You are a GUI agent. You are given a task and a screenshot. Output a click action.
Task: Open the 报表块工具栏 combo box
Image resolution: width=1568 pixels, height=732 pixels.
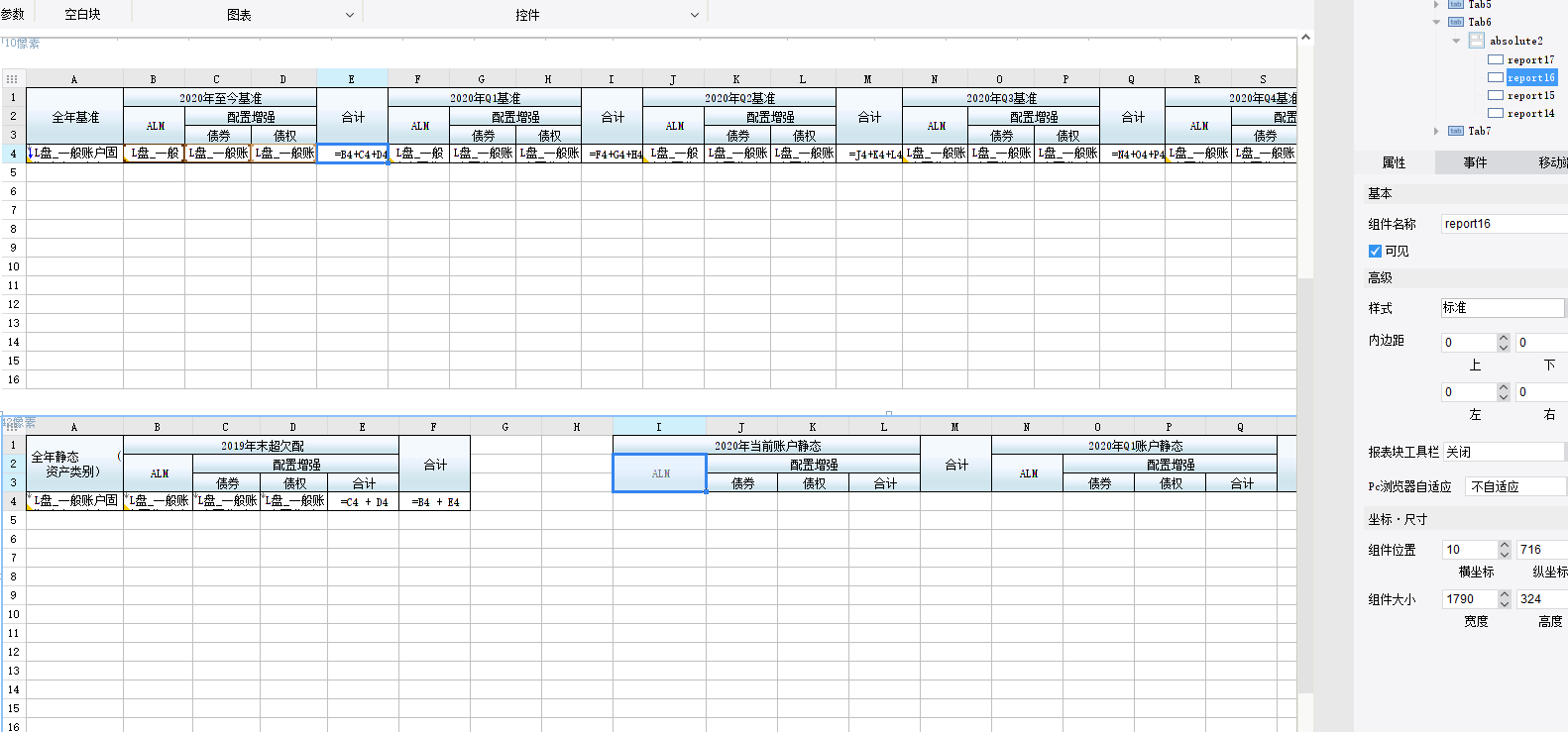click(1503, 452)
